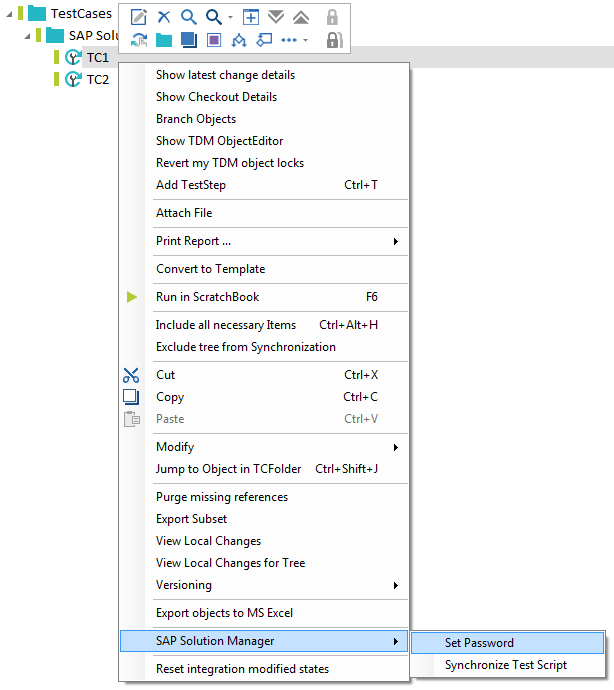
Task: Click the teal folder icon in mini toolbar
Action: (164, 40)
